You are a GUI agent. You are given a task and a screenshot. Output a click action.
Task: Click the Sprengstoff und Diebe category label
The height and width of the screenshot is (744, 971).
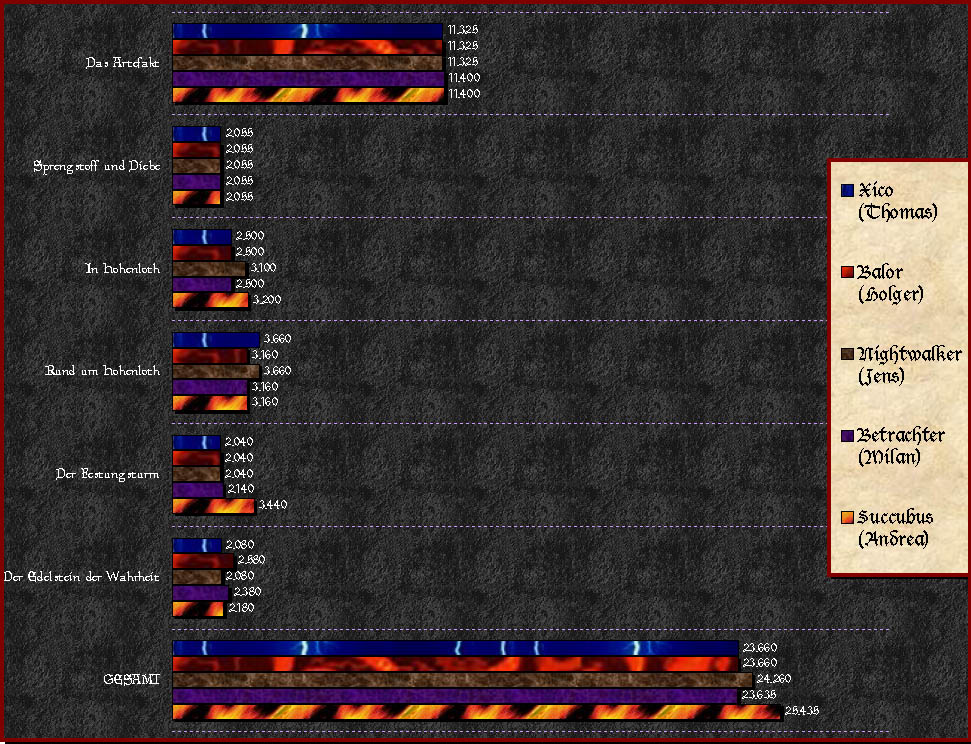click(x=96, y=165)
